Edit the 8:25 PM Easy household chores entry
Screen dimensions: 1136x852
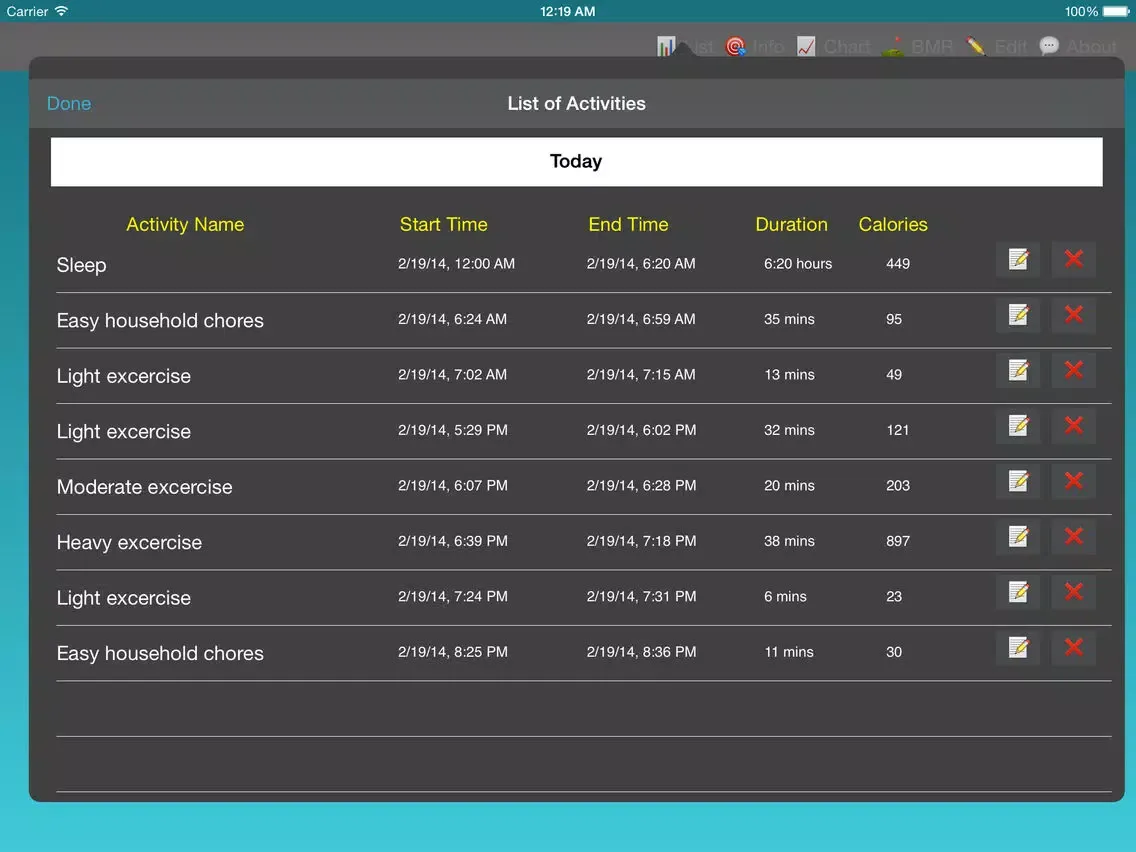click(1018, 648)
